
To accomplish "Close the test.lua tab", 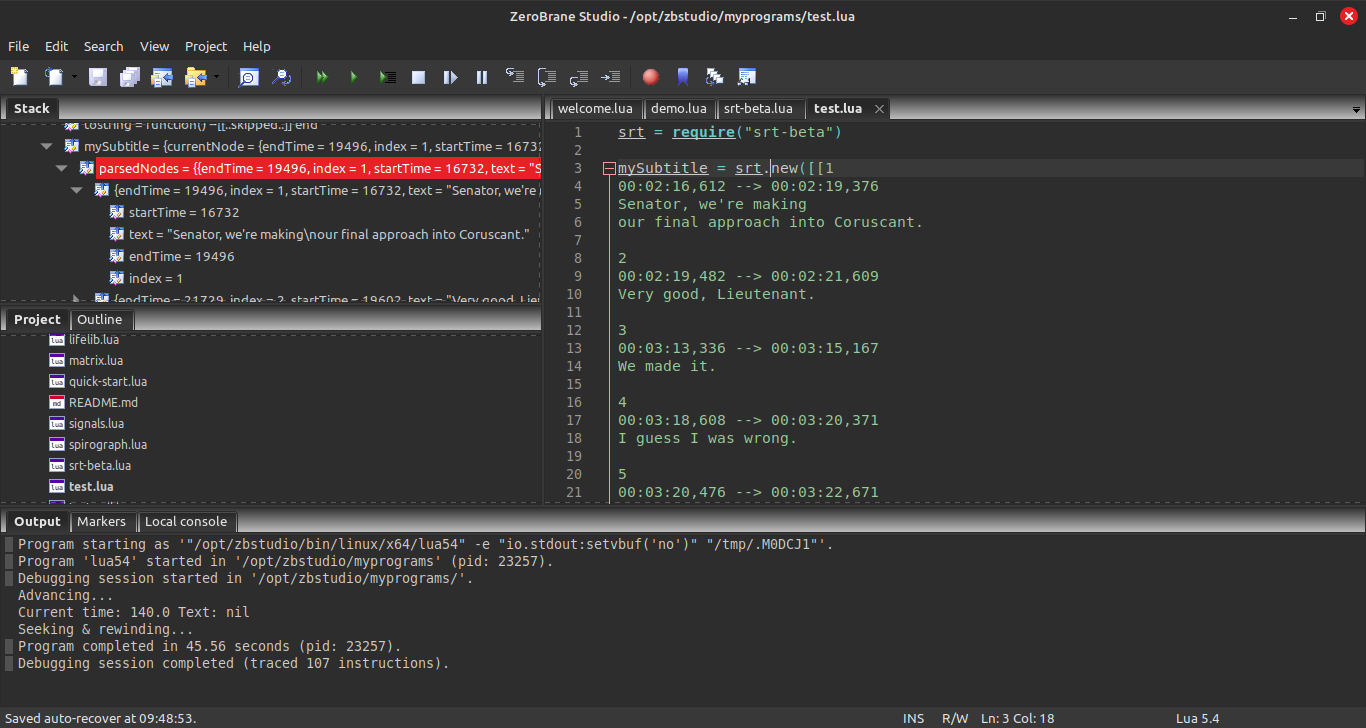I will coord(879,109).
